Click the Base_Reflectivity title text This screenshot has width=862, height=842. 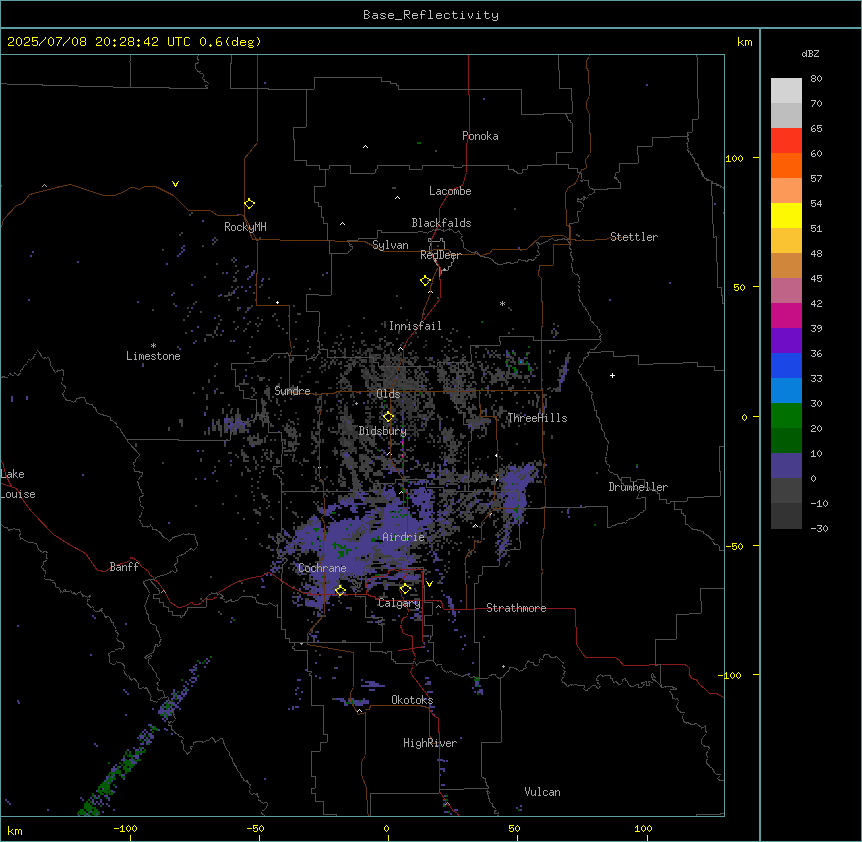pyautogui.click(x=431, y=15)
